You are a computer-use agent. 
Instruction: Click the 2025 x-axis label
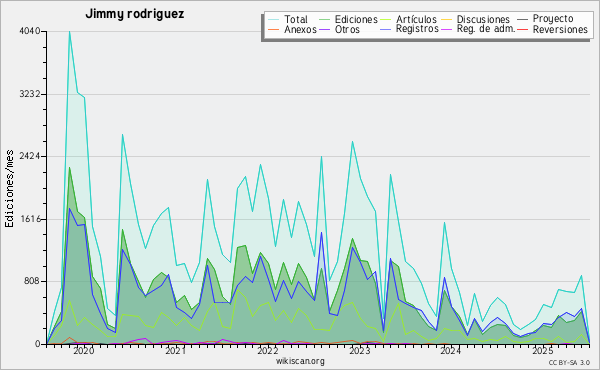coord(543,351)
